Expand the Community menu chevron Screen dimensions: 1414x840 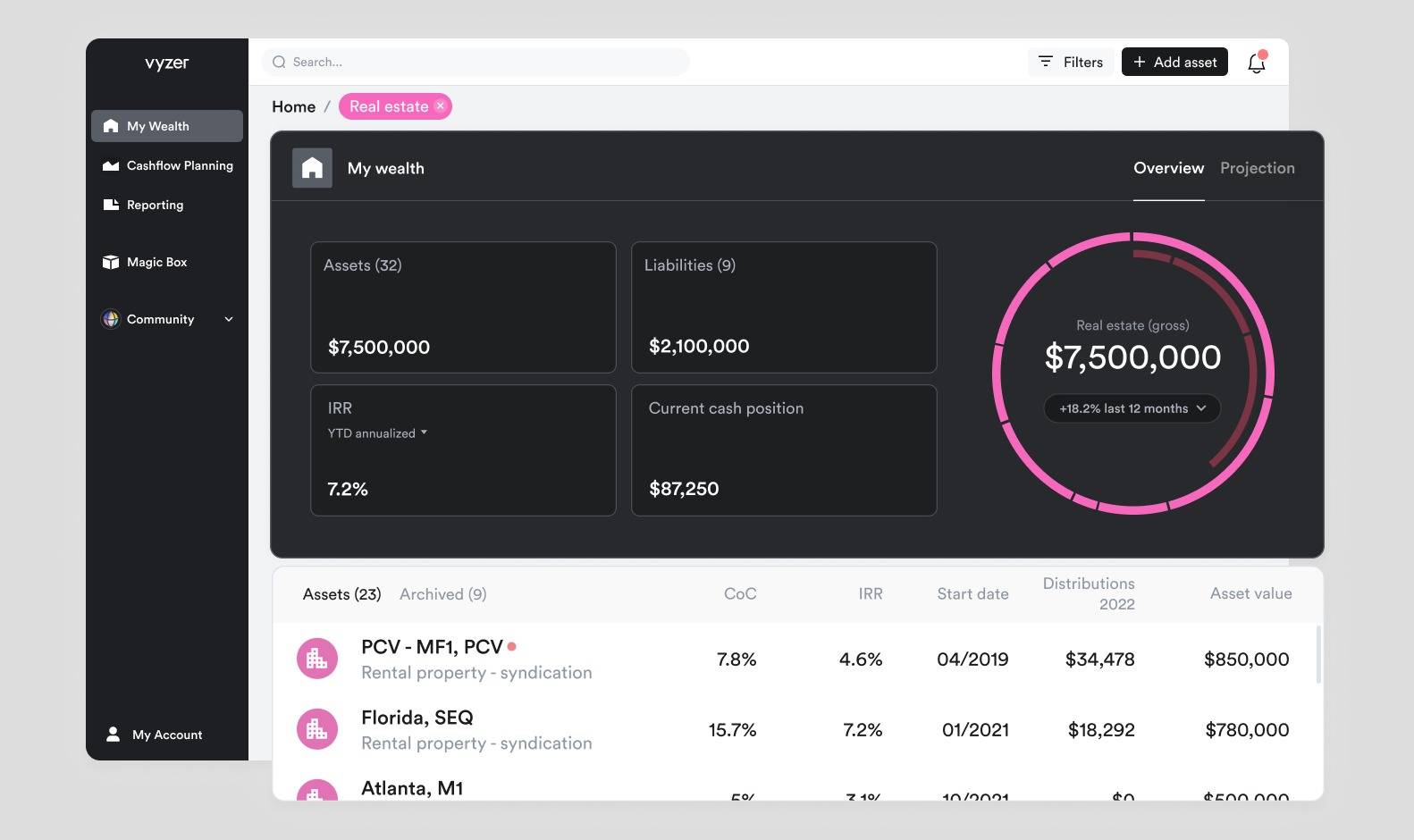click(x=229, y=319)
